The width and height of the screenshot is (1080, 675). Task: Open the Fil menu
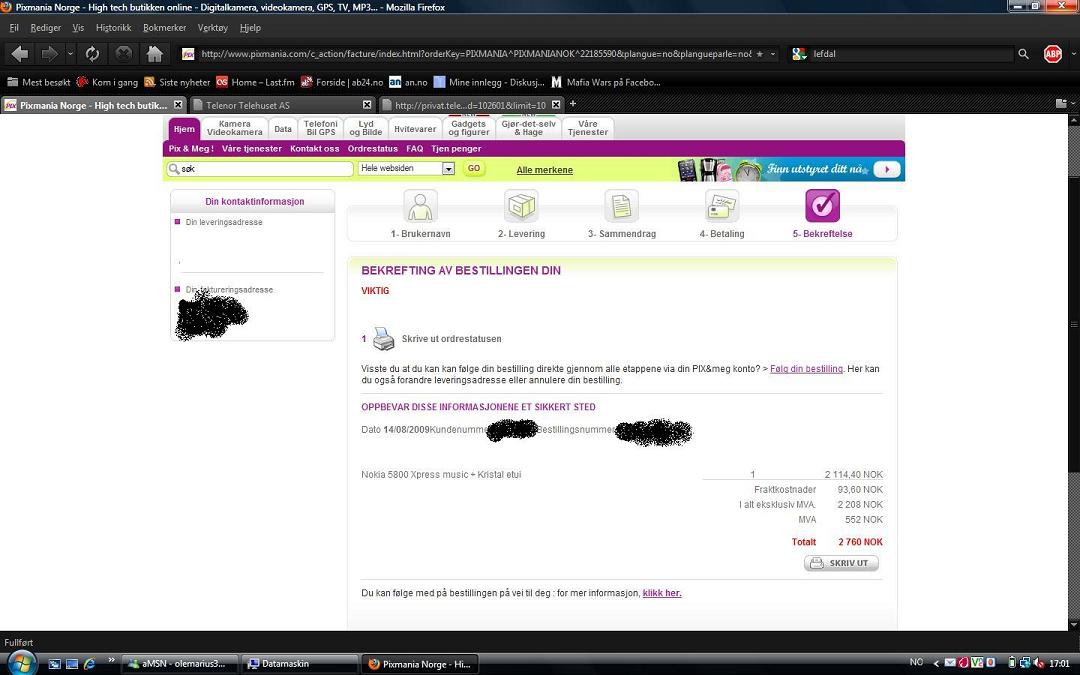[14, 28]
